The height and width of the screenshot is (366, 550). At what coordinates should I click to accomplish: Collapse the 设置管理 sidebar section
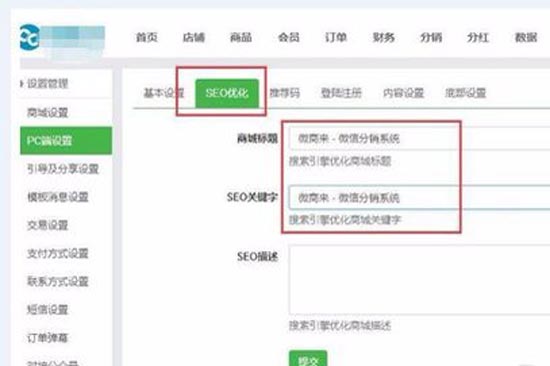click(x=44, y=84)
